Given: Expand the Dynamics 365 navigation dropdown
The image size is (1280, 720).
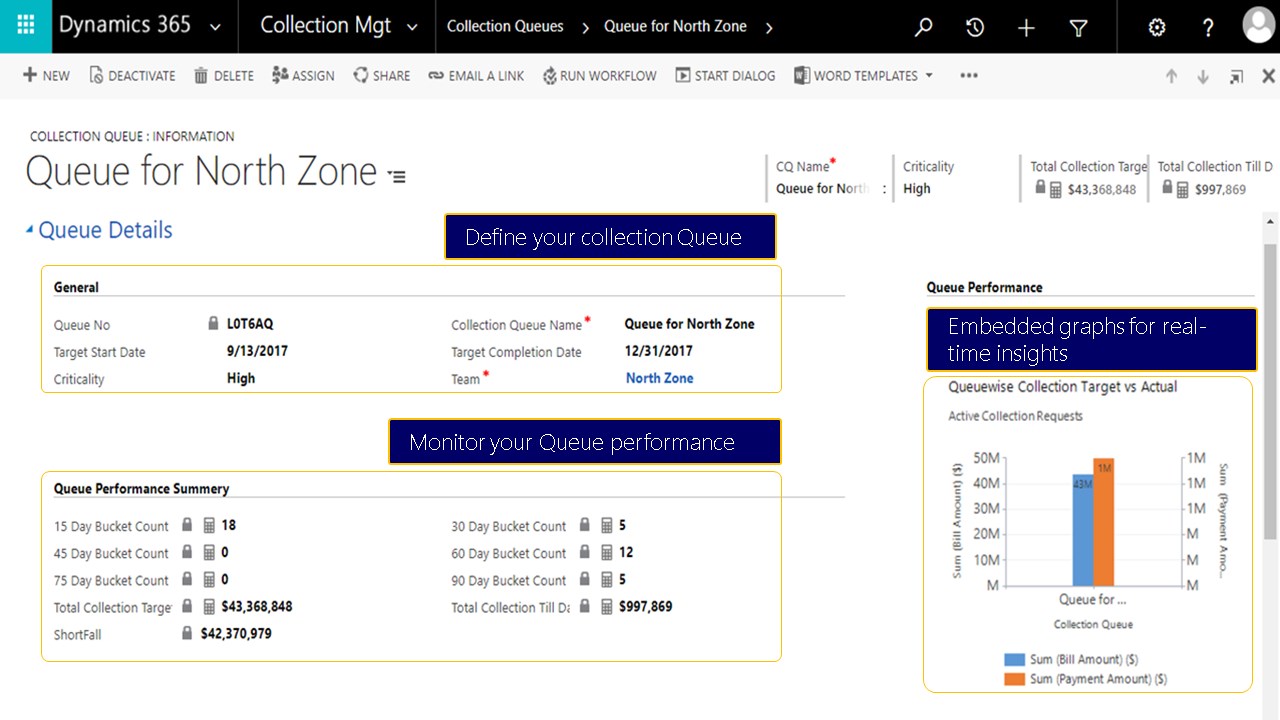Looking at the screenshot, I should pos(215,27).
